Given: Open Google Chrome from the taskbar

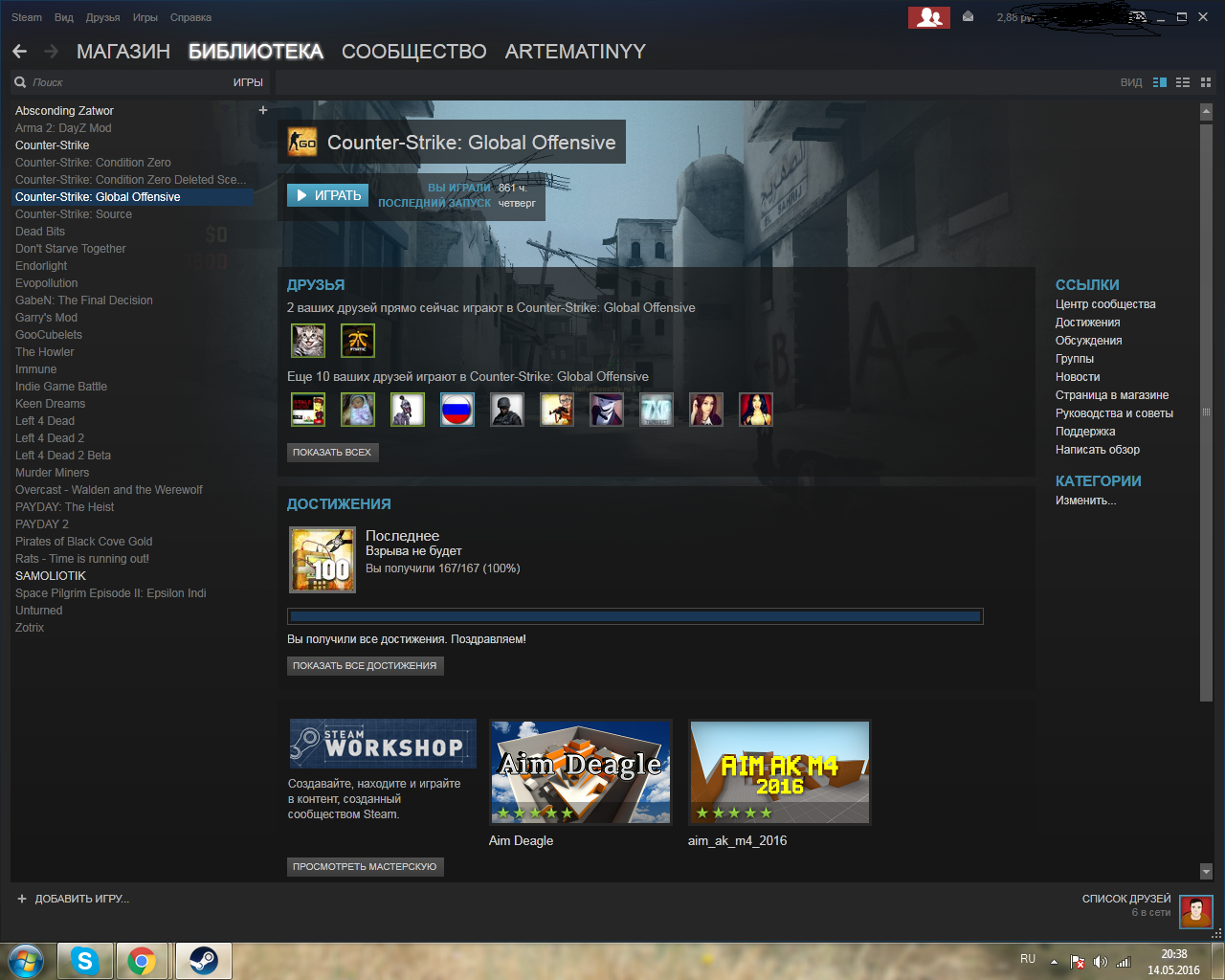Looking at the screenshot, I should (x=143, y=961).
